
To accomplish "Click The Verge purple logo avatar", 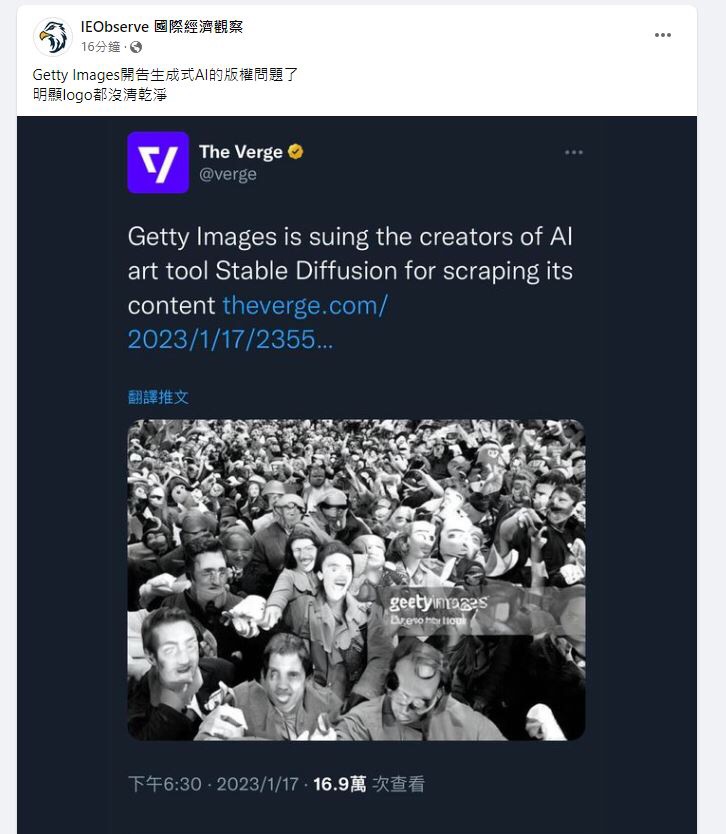I will pyautogui.click(x=158, y=162).
